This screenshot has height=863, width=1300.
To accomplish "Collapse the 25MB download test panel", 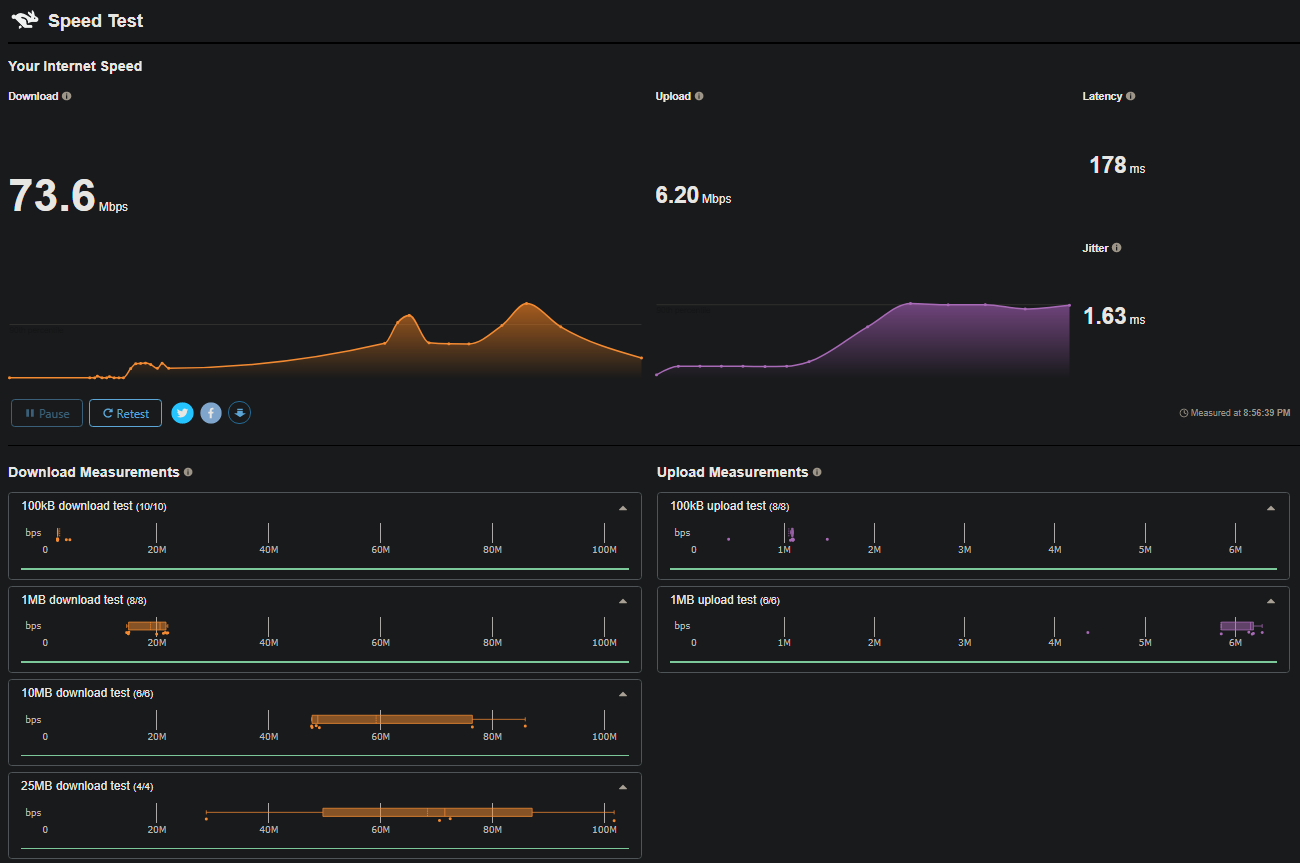I will pos(623,787).
